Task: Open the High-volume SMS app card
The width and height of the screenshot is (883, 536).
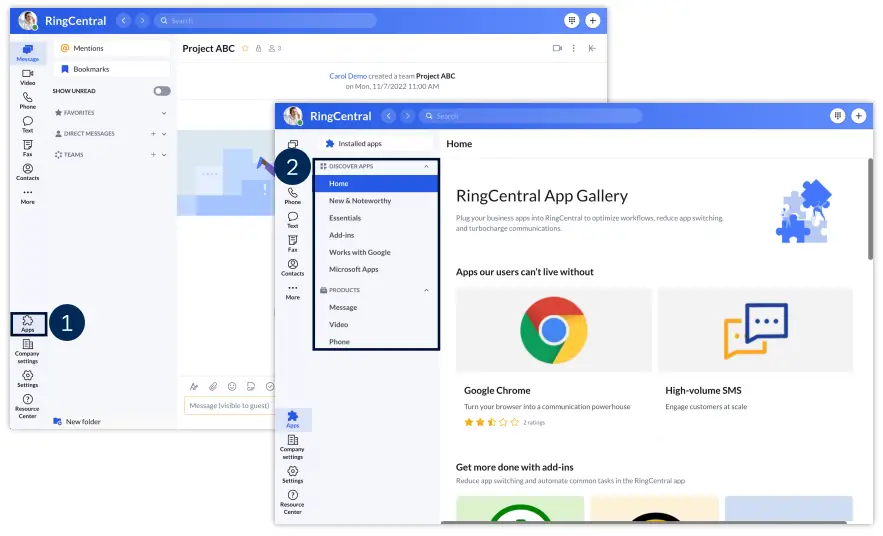Action: pos(755,350)
